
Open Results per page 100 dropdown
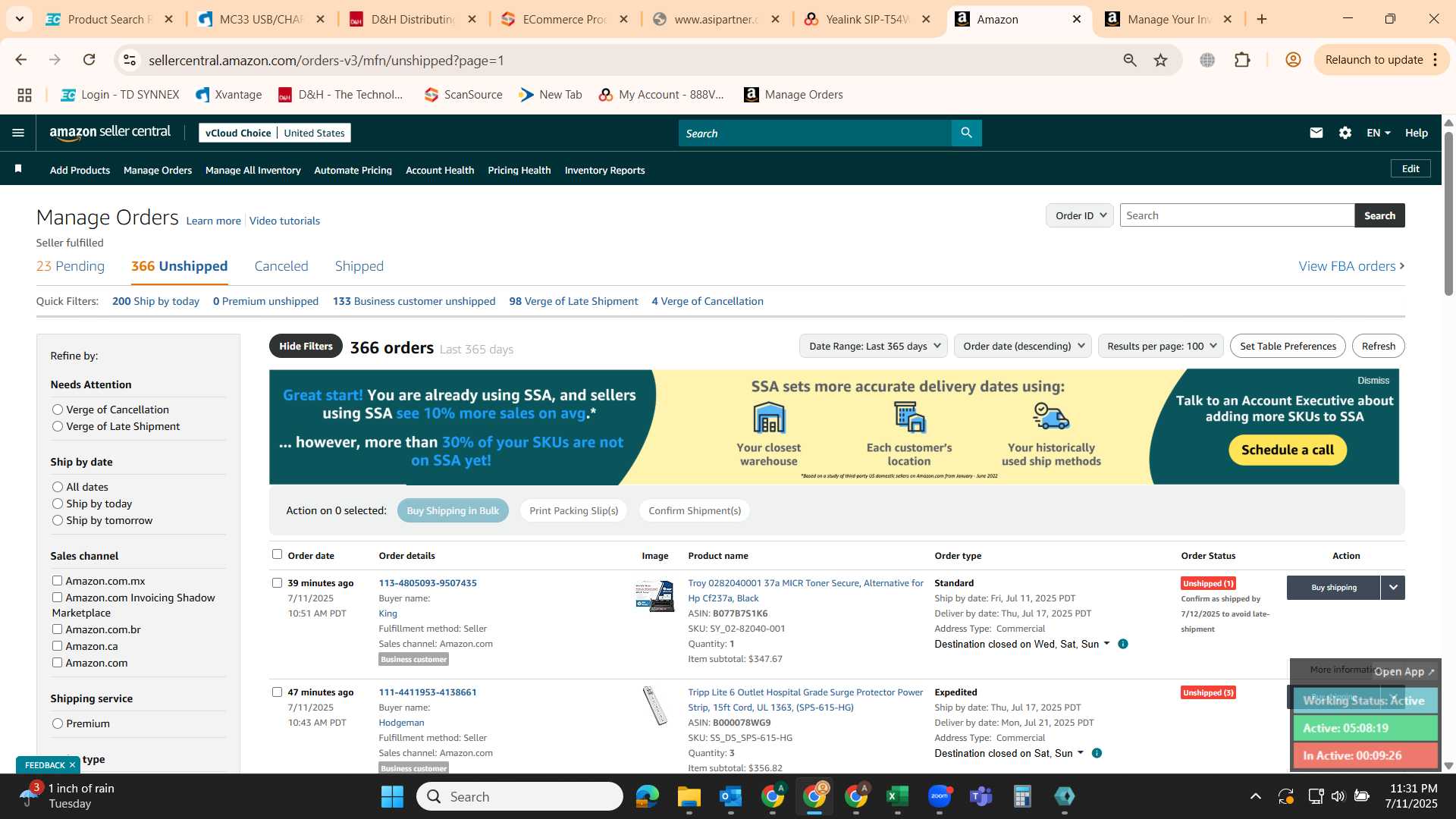pos(1160,346)
